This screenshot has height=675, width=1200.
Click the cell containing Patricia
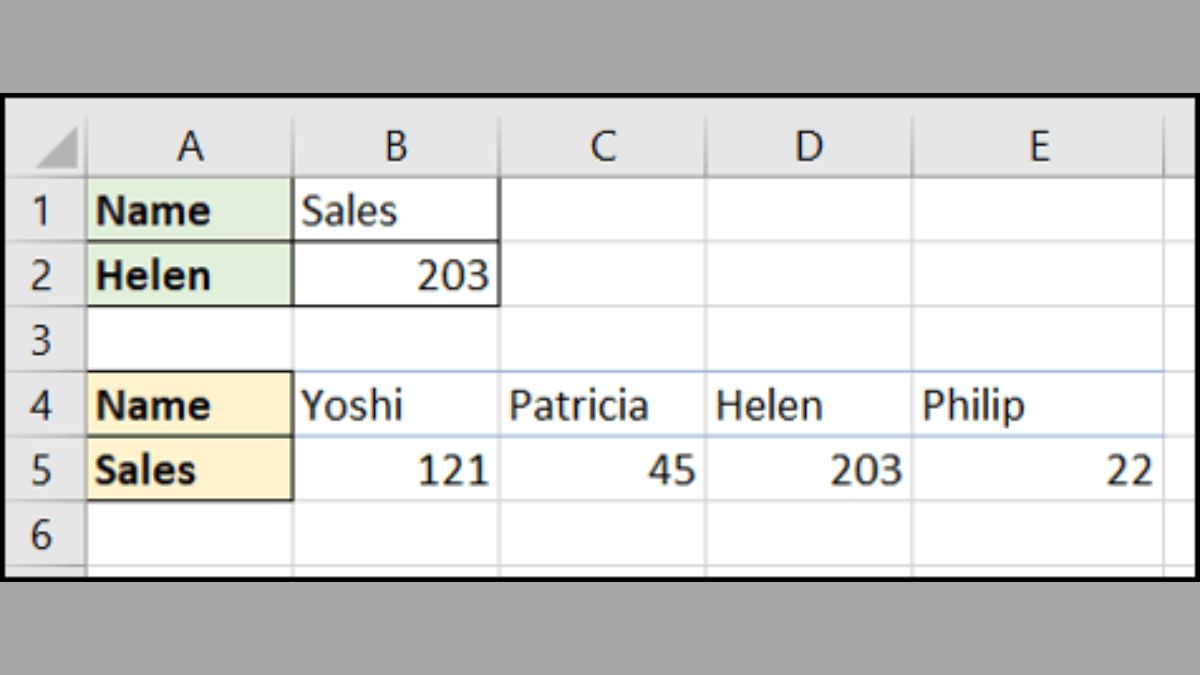603,405
